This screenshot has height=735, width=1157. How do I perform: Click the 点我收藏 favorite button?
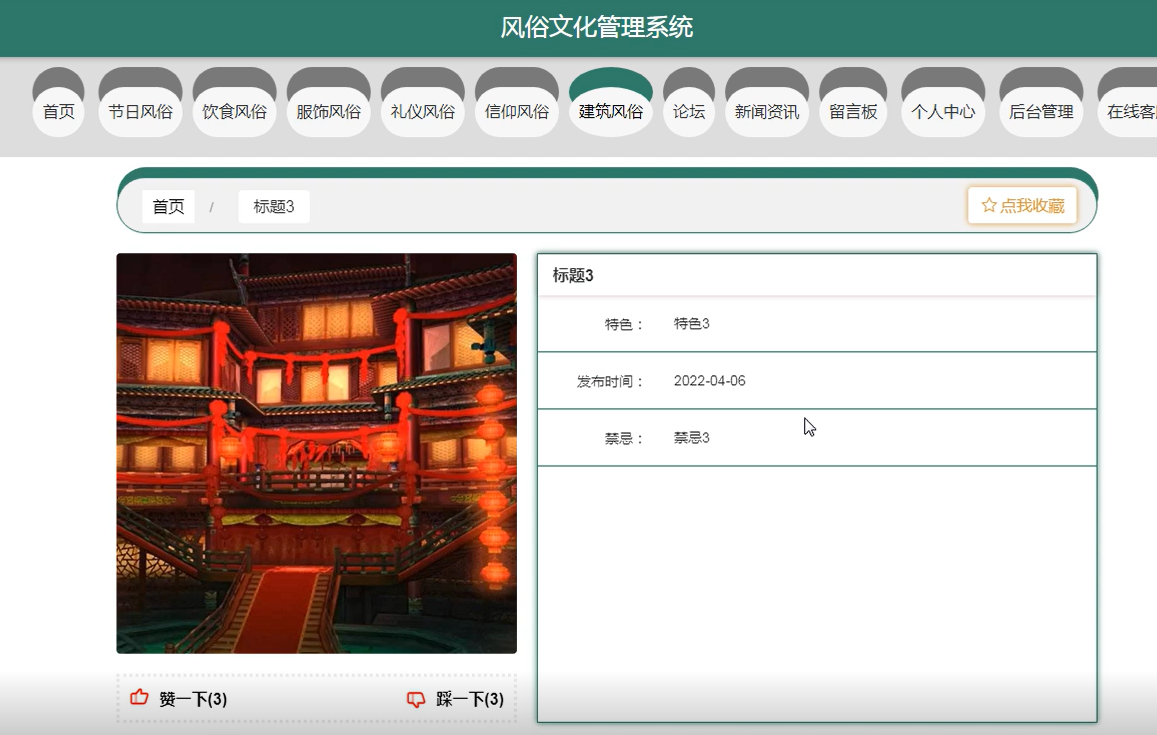pyautogui.click(x=1022, y=205)
